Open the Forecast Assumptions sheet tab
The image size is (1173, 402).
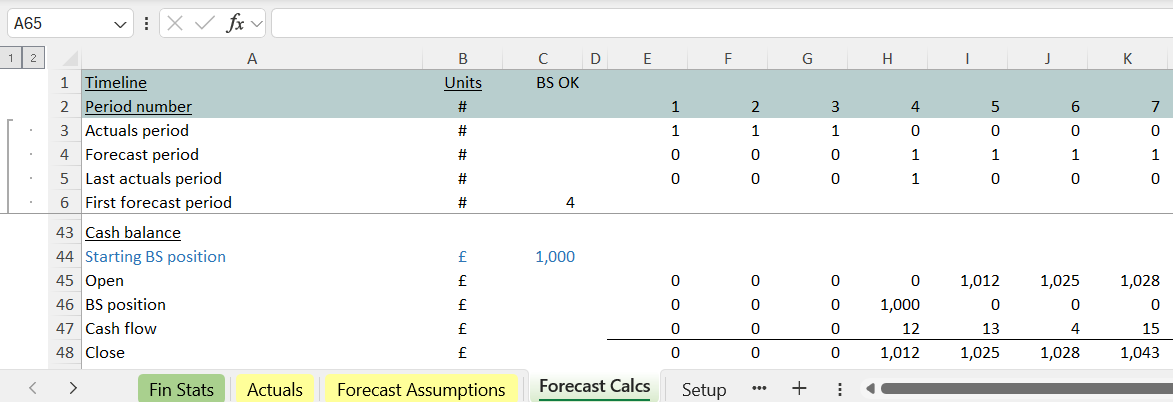tap(421, 389)
